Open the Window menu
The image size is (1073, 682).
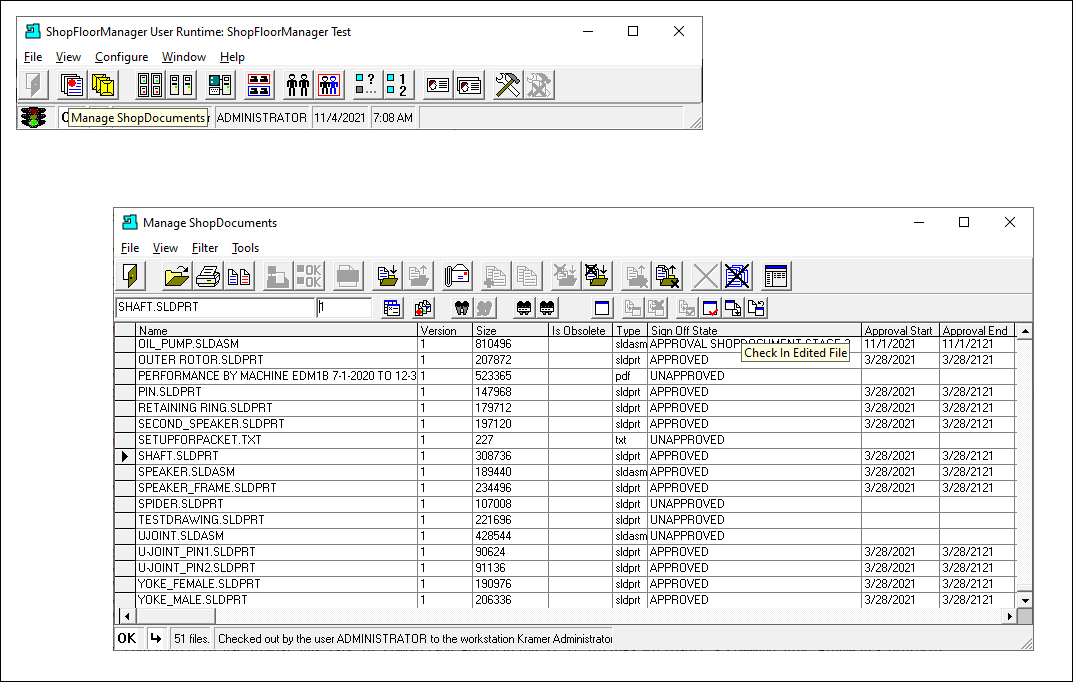[183, 57]
